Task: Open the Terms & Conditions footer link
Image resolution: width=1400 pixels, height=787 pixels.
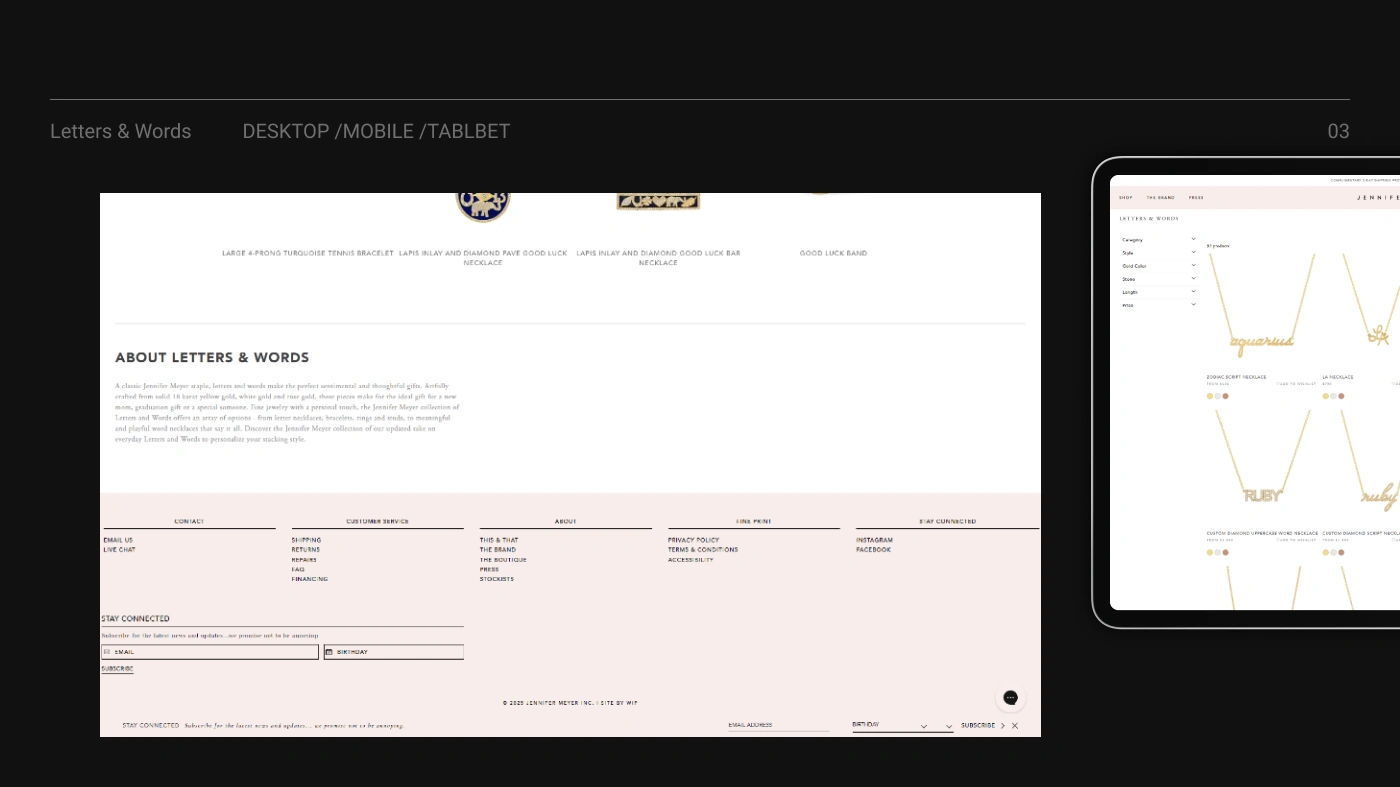Action: [x=703, y=550]
